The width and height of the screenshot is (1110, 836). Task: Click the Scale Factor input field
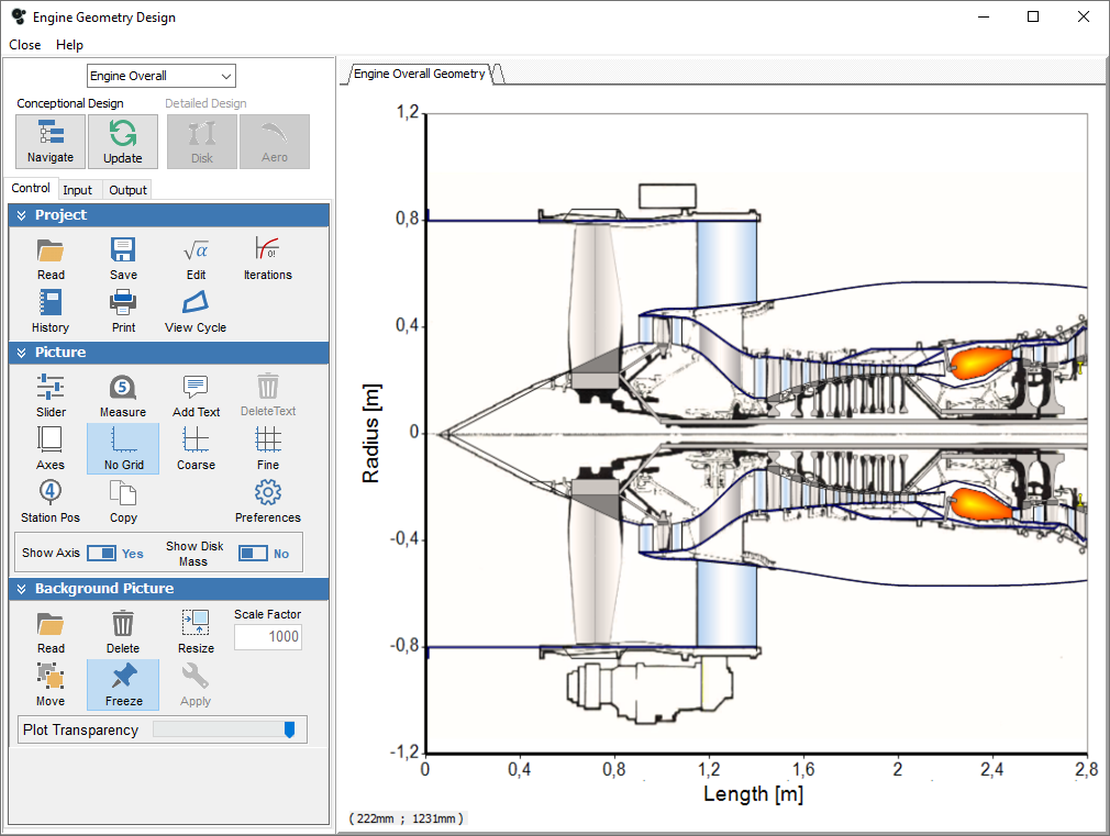tap(267, 637)
